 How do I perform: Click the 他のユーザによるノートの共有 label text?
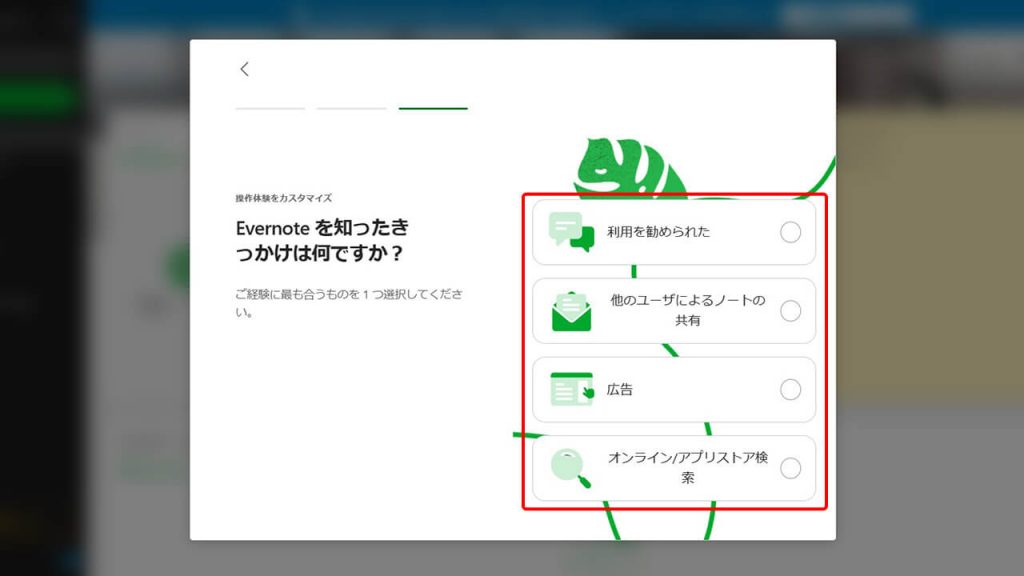click(688, 310)
